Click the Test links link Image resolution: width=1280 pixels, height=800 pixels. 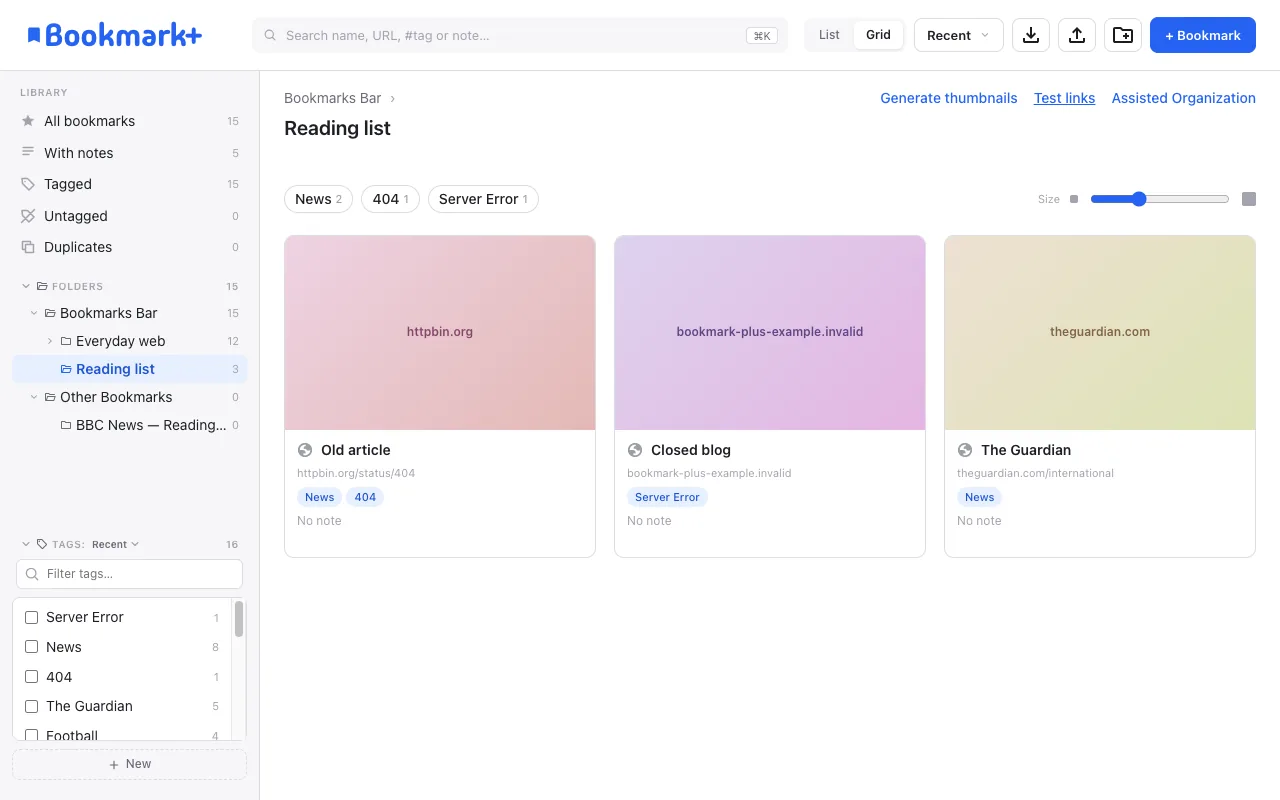point(1064,98)
